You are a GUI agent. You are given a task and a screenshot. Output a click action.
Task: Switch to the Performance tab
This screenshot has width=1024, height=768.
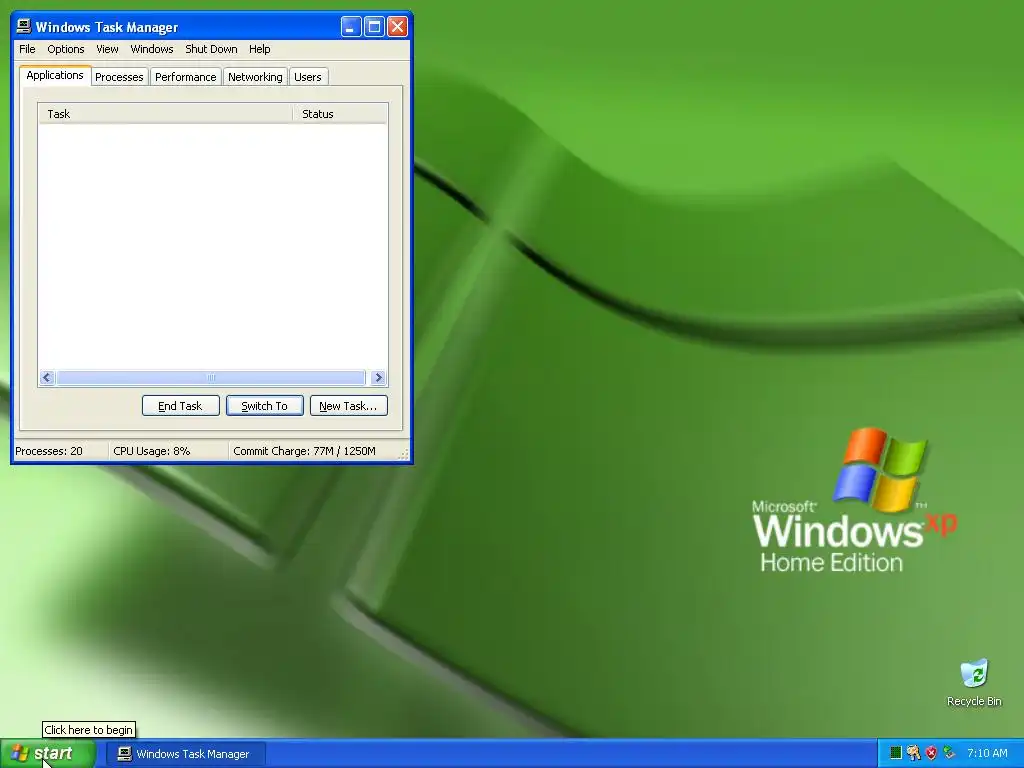(185, 77)
